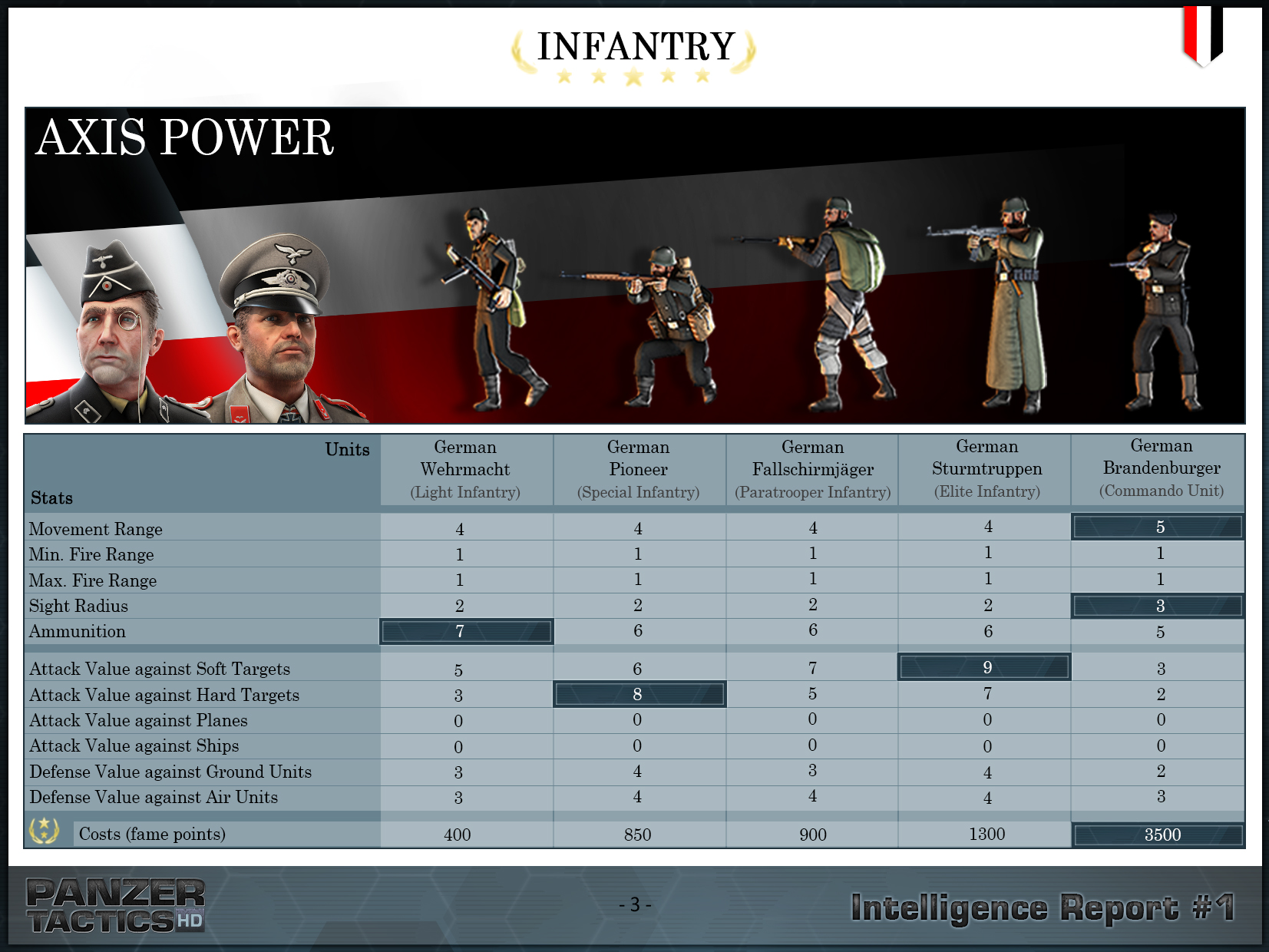The height and width of the screenshot is (952, 1269).
Task: Click Pioneer Soft Targets value 6
Action: 637,669
